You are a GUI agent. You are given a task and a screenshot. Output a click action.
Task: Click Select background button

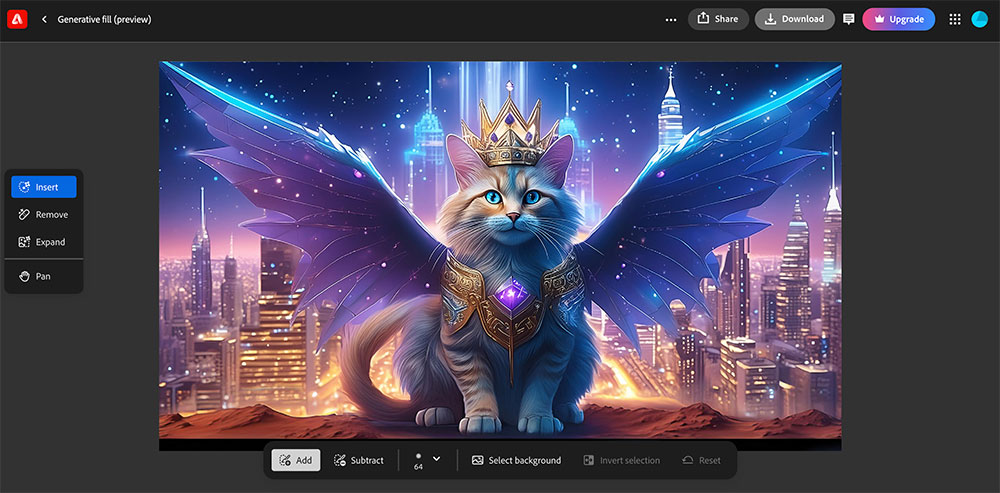(x=516, y=460)
